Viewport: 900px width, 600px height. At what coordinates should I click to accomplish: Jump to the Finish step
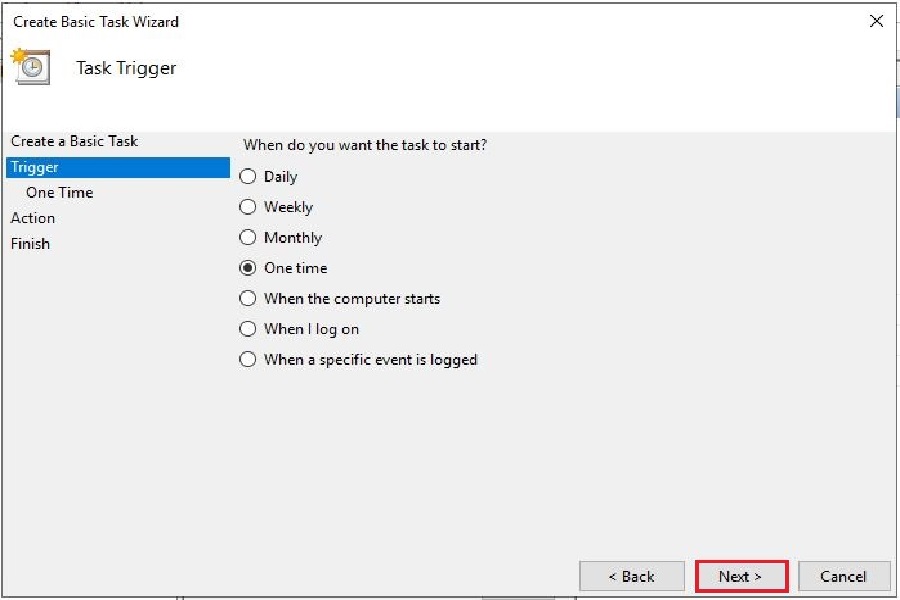30,244
